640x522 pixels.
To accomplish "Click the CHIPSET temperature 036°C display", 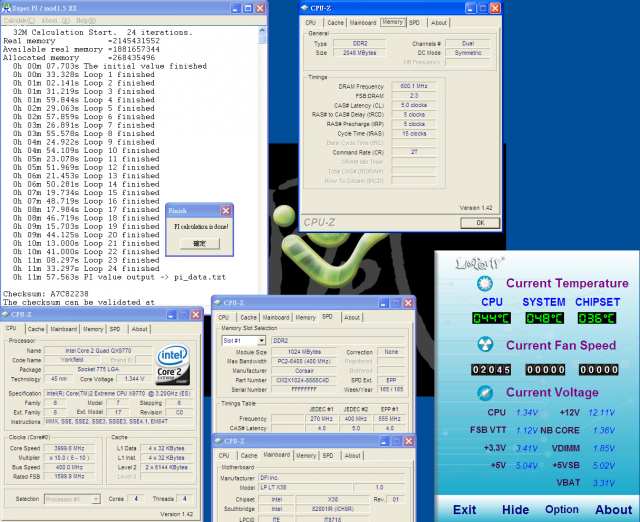I will 597,318.
